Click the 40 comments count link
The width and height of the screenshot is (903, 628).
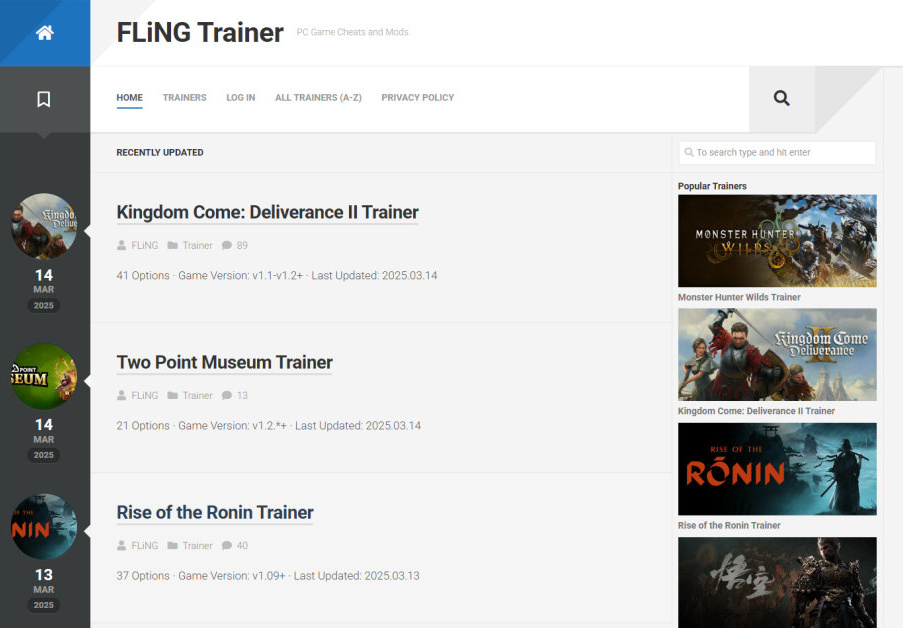point(242,546)
